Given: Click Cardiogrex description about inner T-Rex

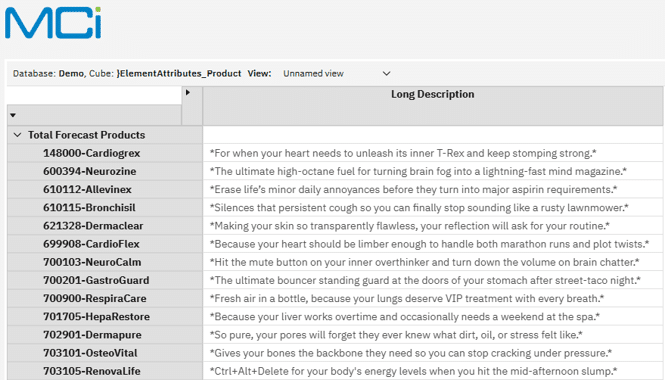Looking at the screenshot, I should coord(403,153).
